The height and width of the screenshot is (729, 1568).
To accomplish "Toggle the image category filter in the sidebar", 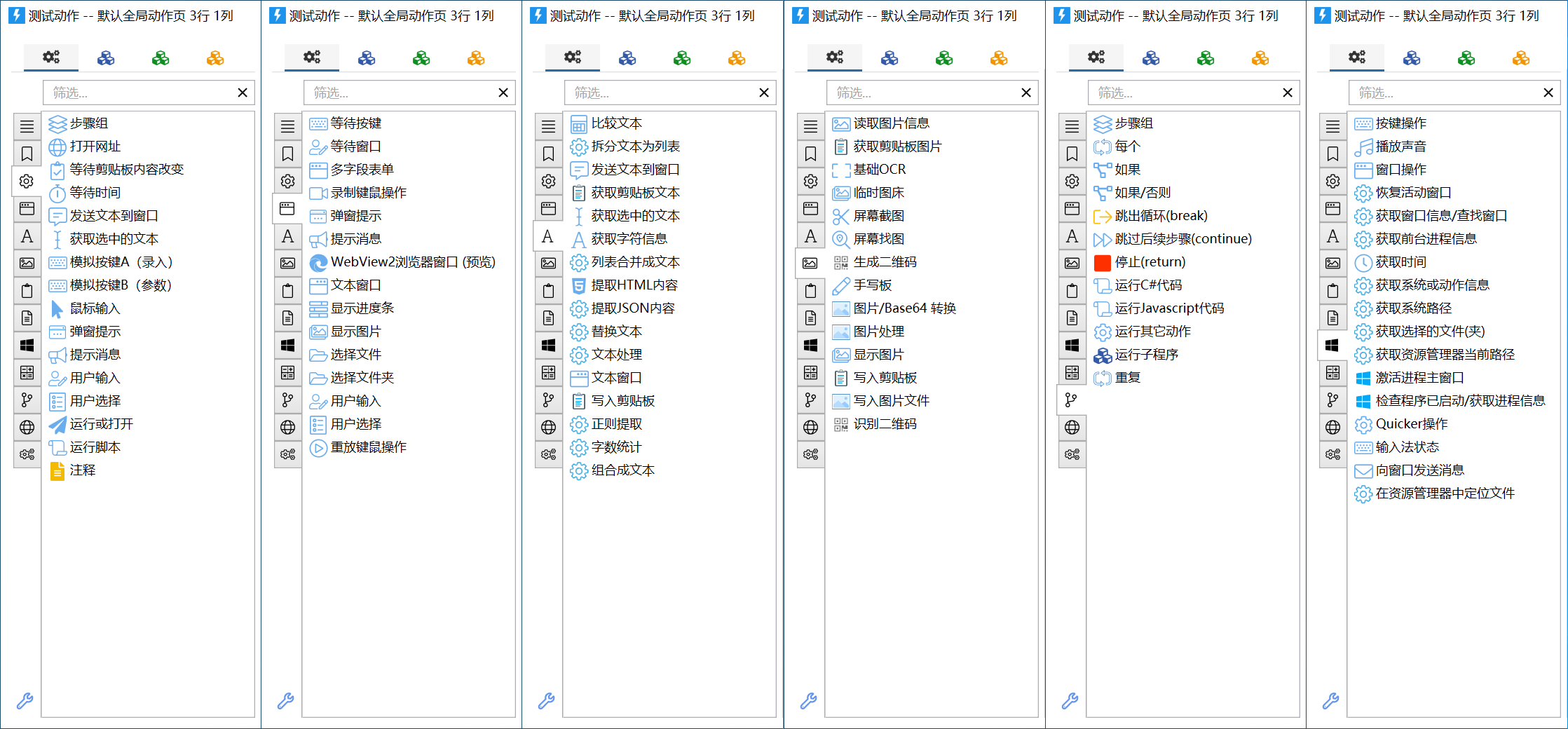I will [x=27, y=263].
